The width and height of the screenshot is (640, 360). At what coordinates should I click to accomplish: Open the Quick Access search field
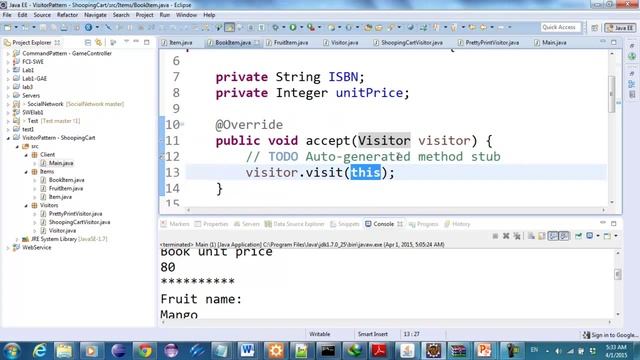tap(560, 27)
